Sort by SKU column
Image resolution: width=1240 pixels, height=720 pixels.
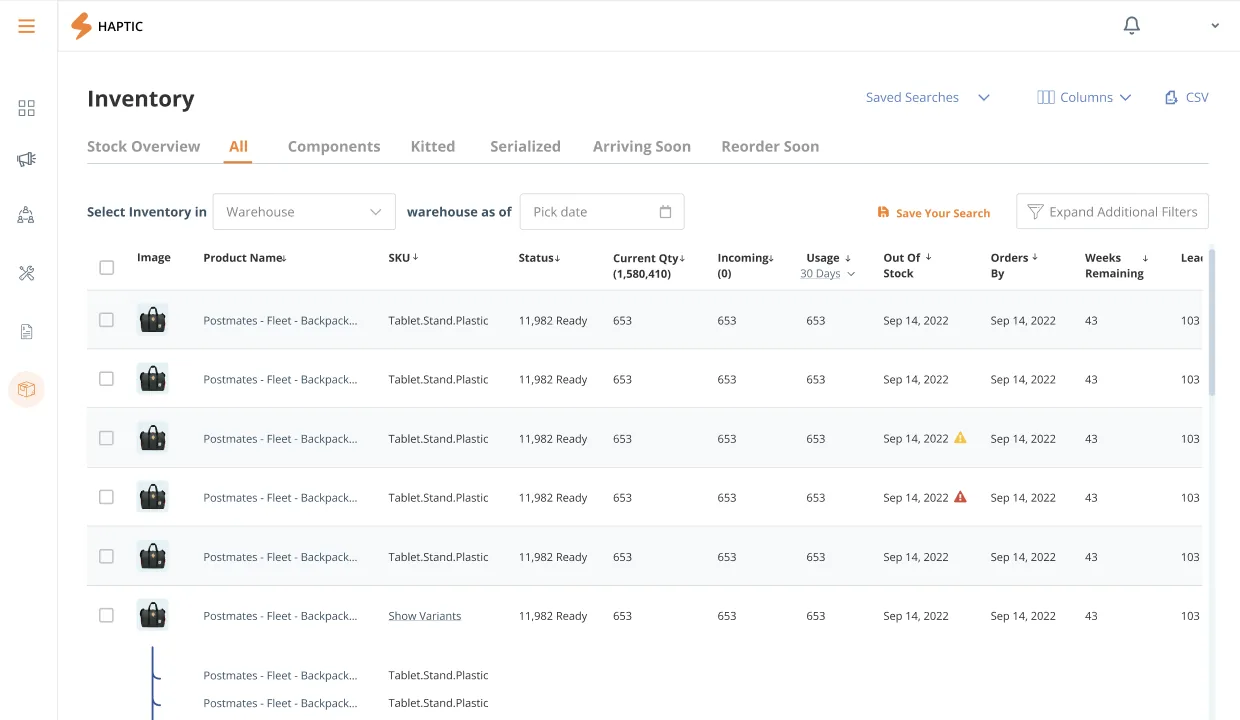click(403, 258)
